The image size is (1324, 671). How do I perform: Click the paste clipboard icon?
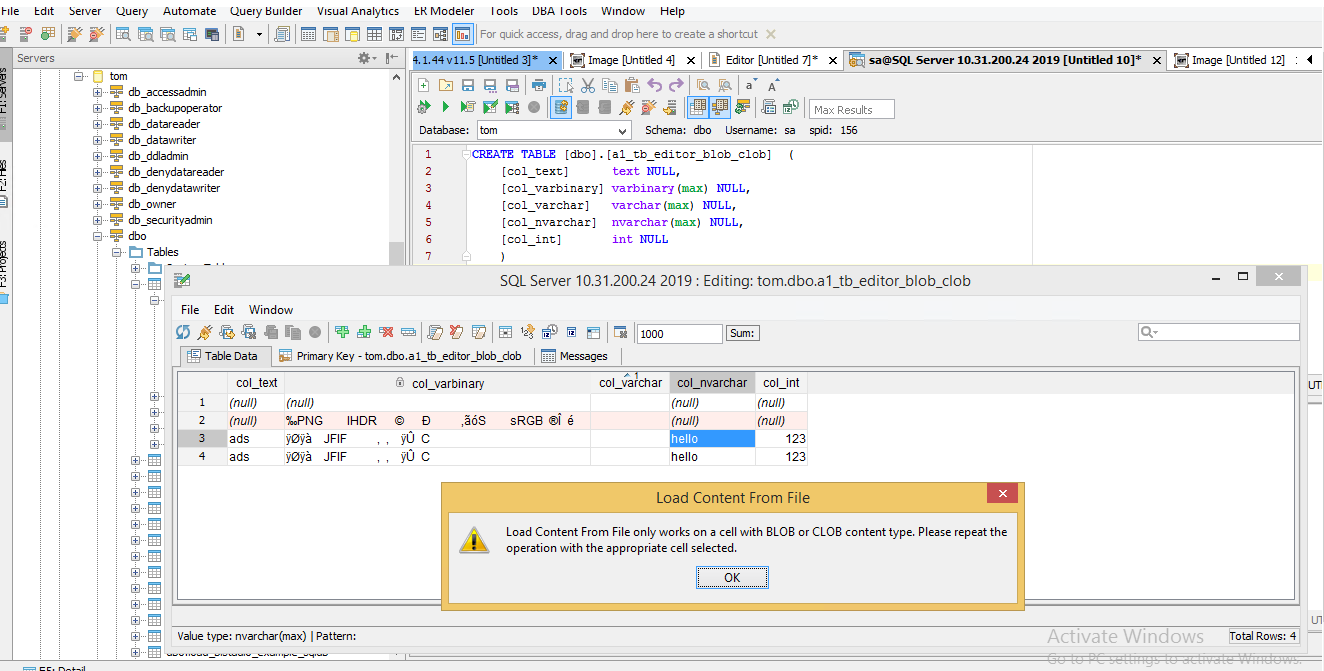coord(632,85)
